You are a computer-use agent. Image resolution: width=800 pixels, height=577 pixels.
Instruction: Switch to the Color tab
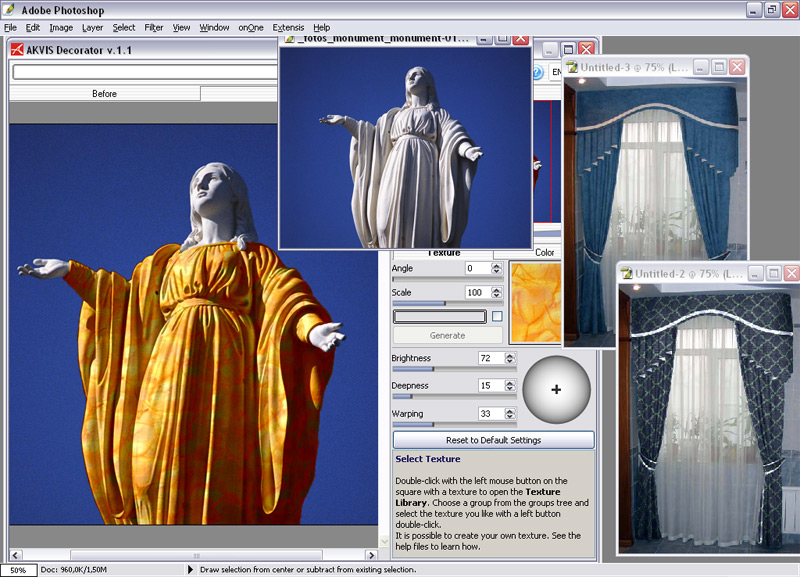(545, 253)
